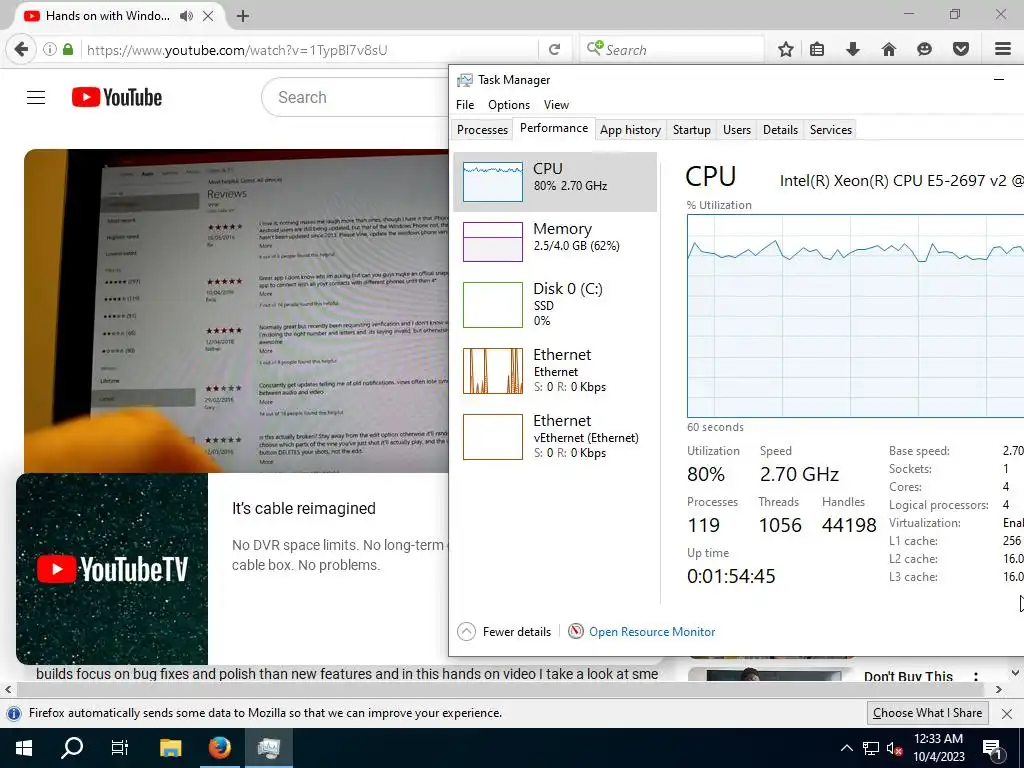Viewport: 1024px width, 768px height.
Task: Click the Open Resource Monitor link
Action: click(x=652, y=632)
